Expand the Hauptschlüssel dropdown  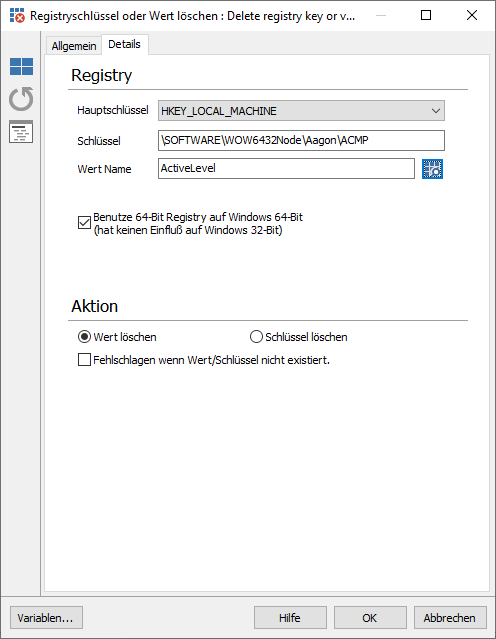point(301,111)
